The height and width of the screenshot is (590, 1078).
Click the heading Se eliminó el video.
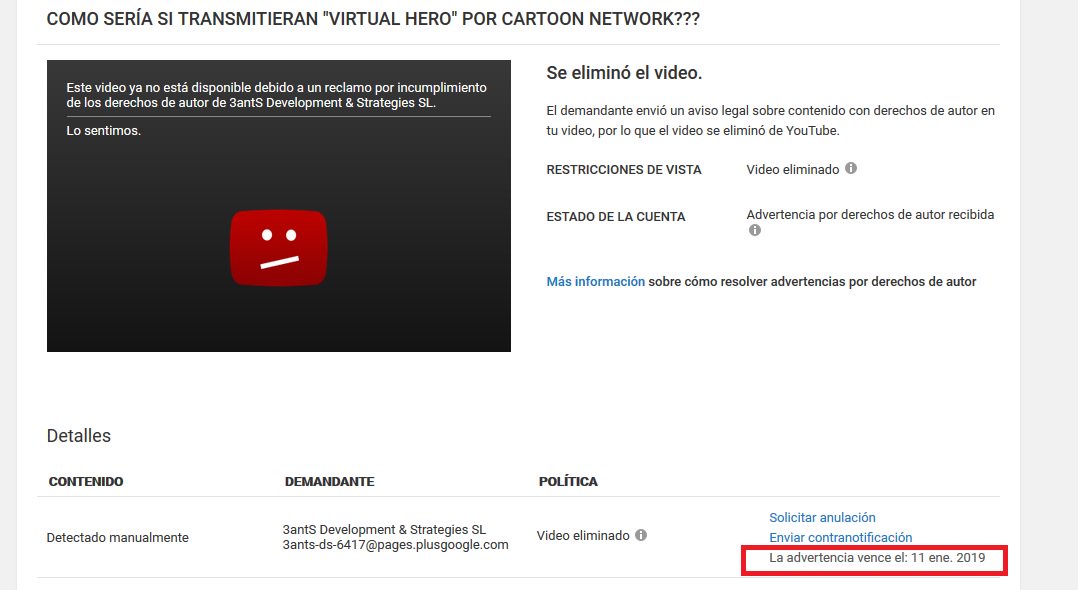(624, 73)
